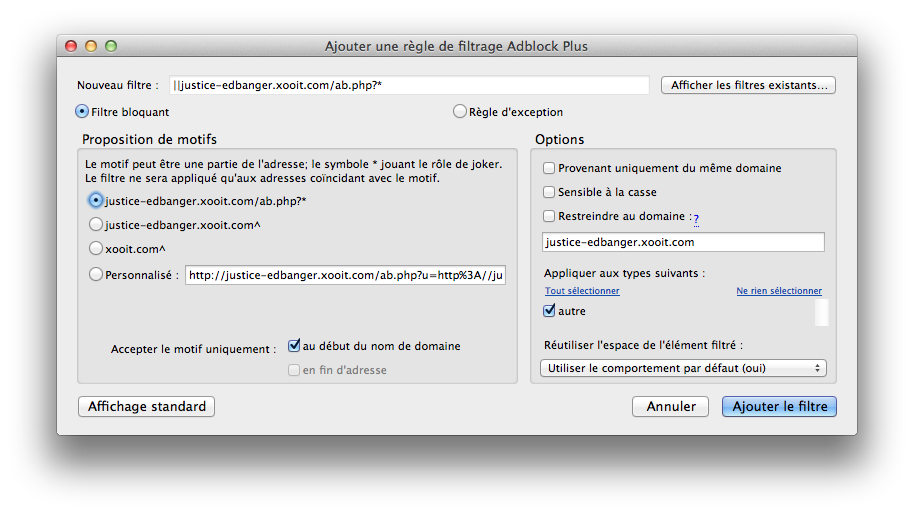Switch to 'Affichage standard' view
The height and width of the screenshot is (514, 914).
pos(146,406)
